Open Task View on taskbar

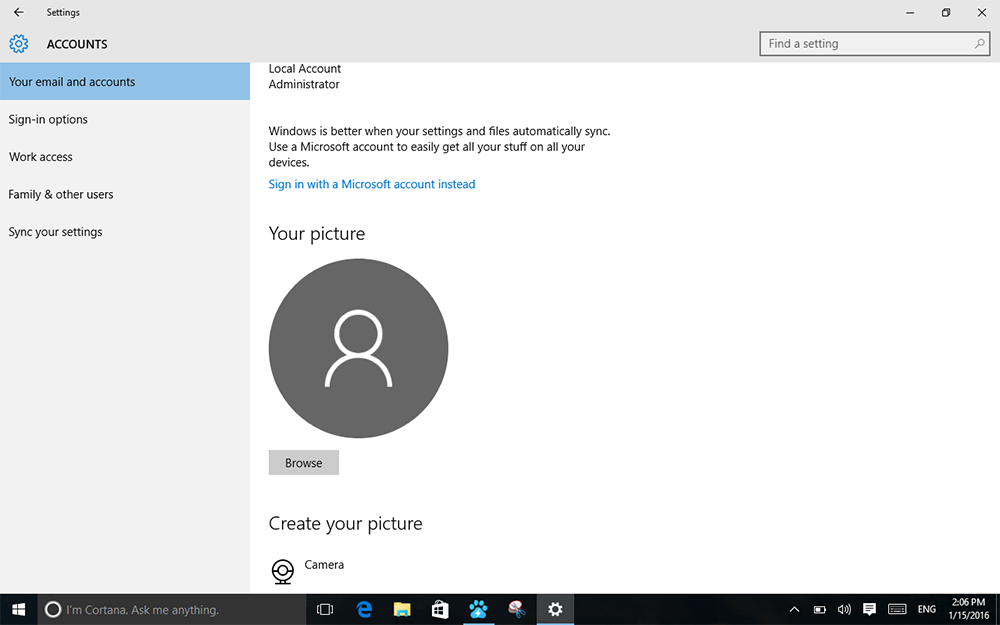(325, 610)
